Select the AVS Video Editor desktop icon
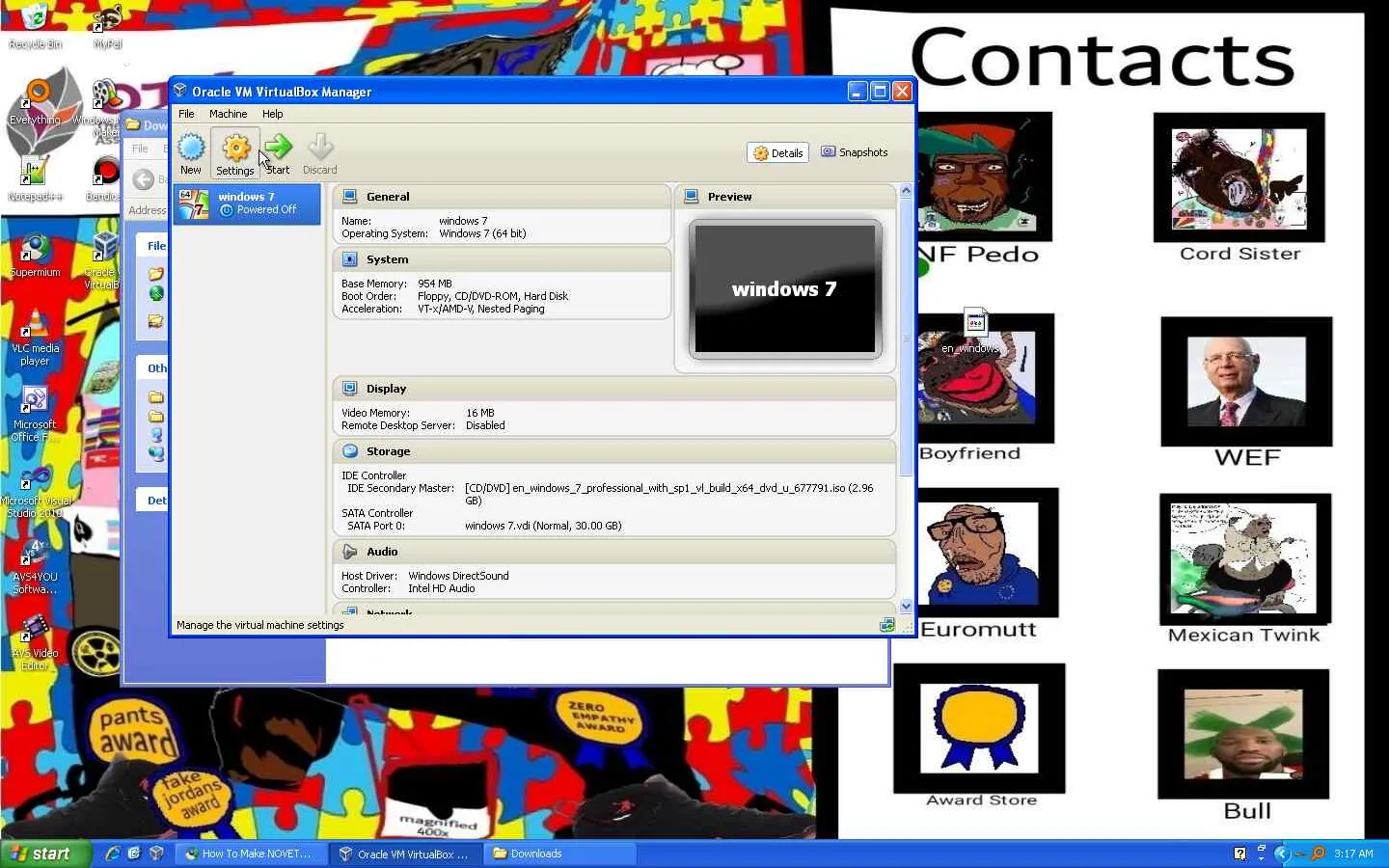This screenshot has width=1389, height=868. (35, 643)
